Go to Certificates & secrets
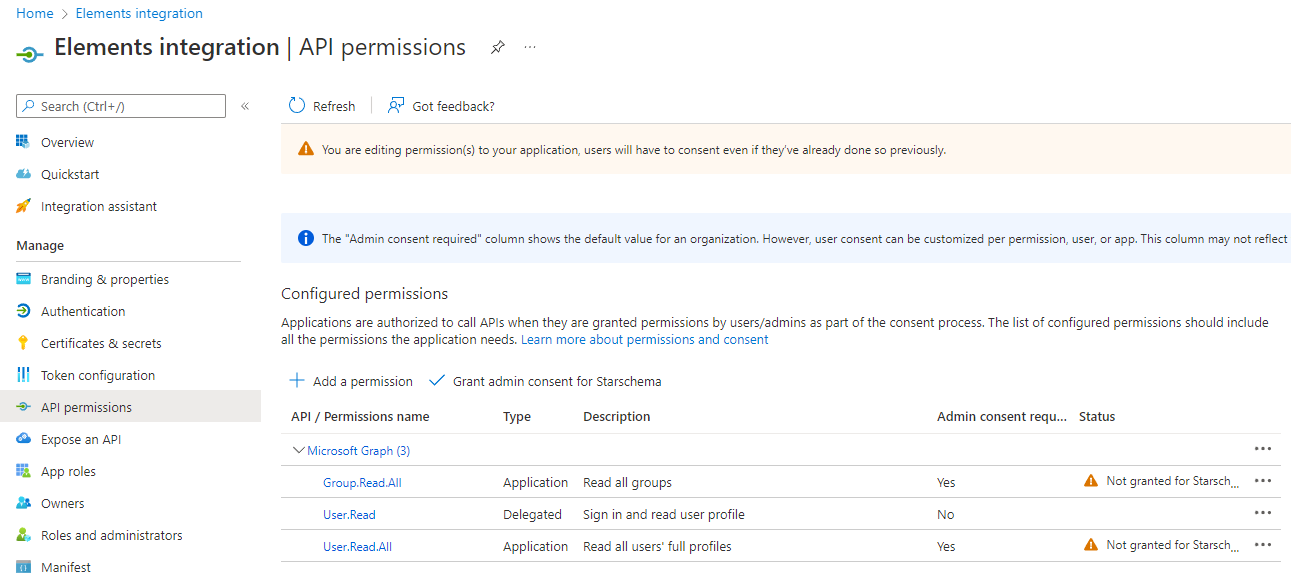The height and width of the screenshot is (582, 1291). 101,343
